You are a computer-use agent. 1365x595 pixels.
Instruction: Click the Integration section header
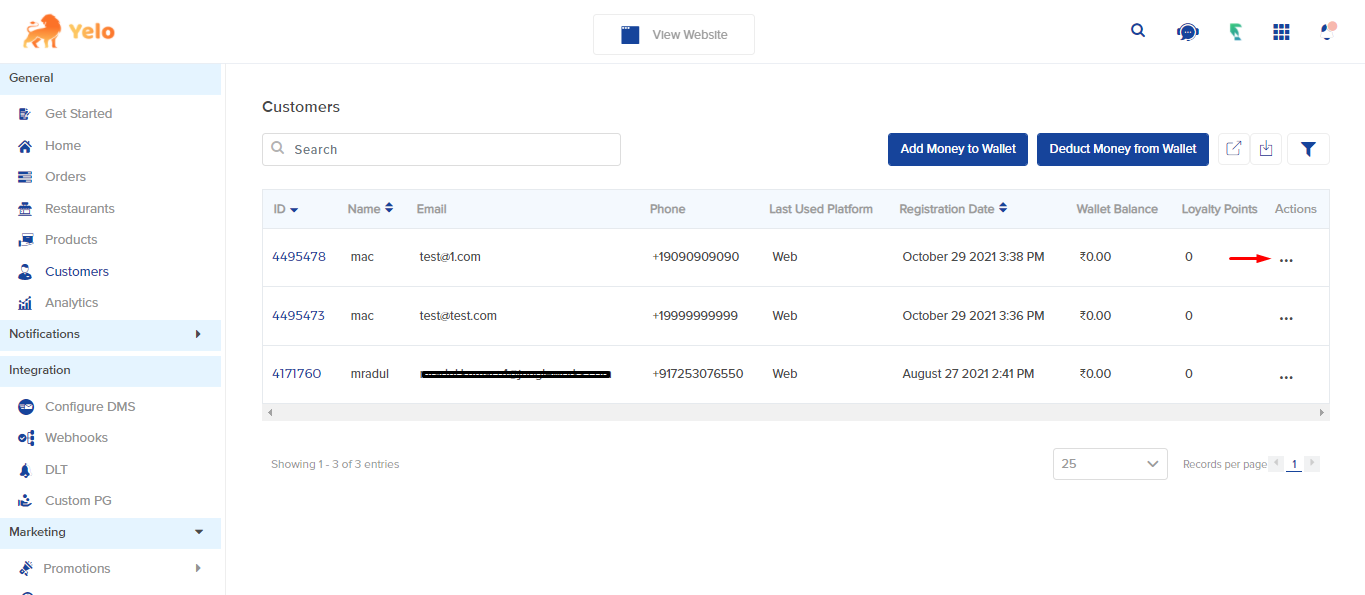pos(110,371)
